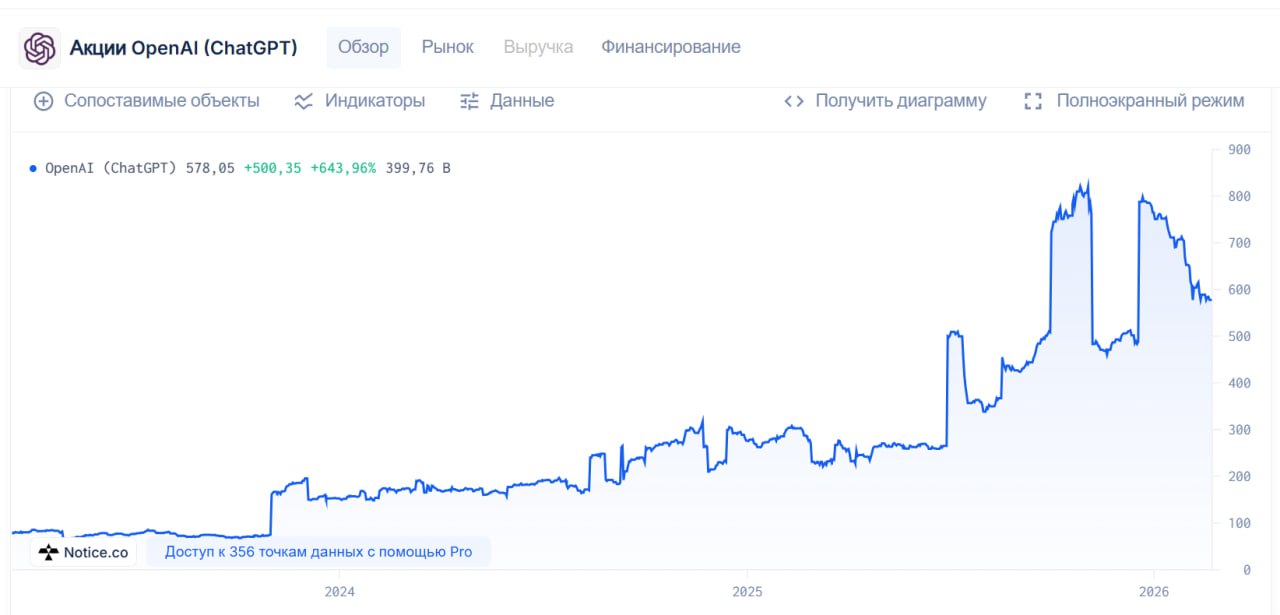Toggle the OpenAI (ChatGPT) series legend name
The height and width of the screenshot is (615, 1280).
[x=111, y=168]
